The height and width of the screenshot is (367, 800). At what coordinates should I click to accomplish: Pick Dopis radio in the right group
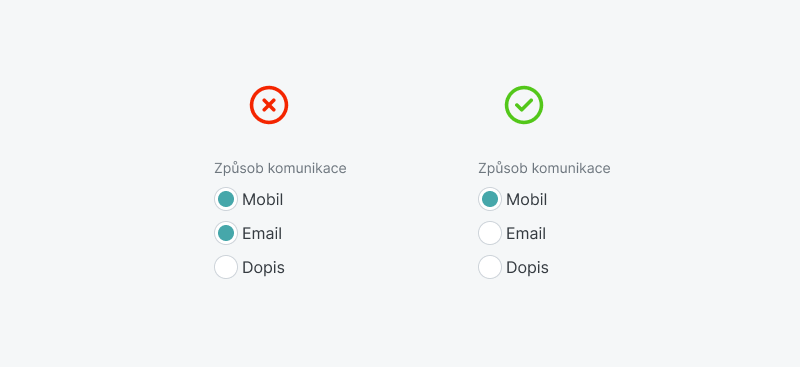click(x=490, y=267)
